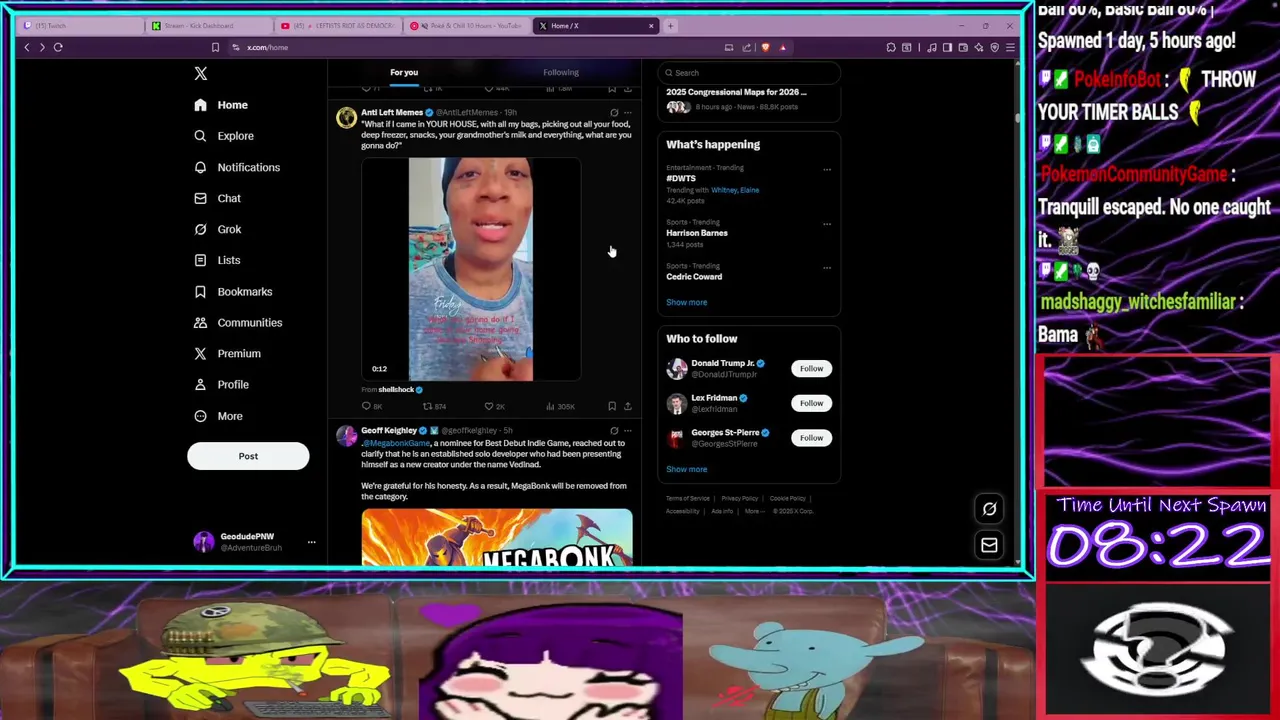Follow Lex Fridman
The image size is (1280, 720).
point(811,403)
